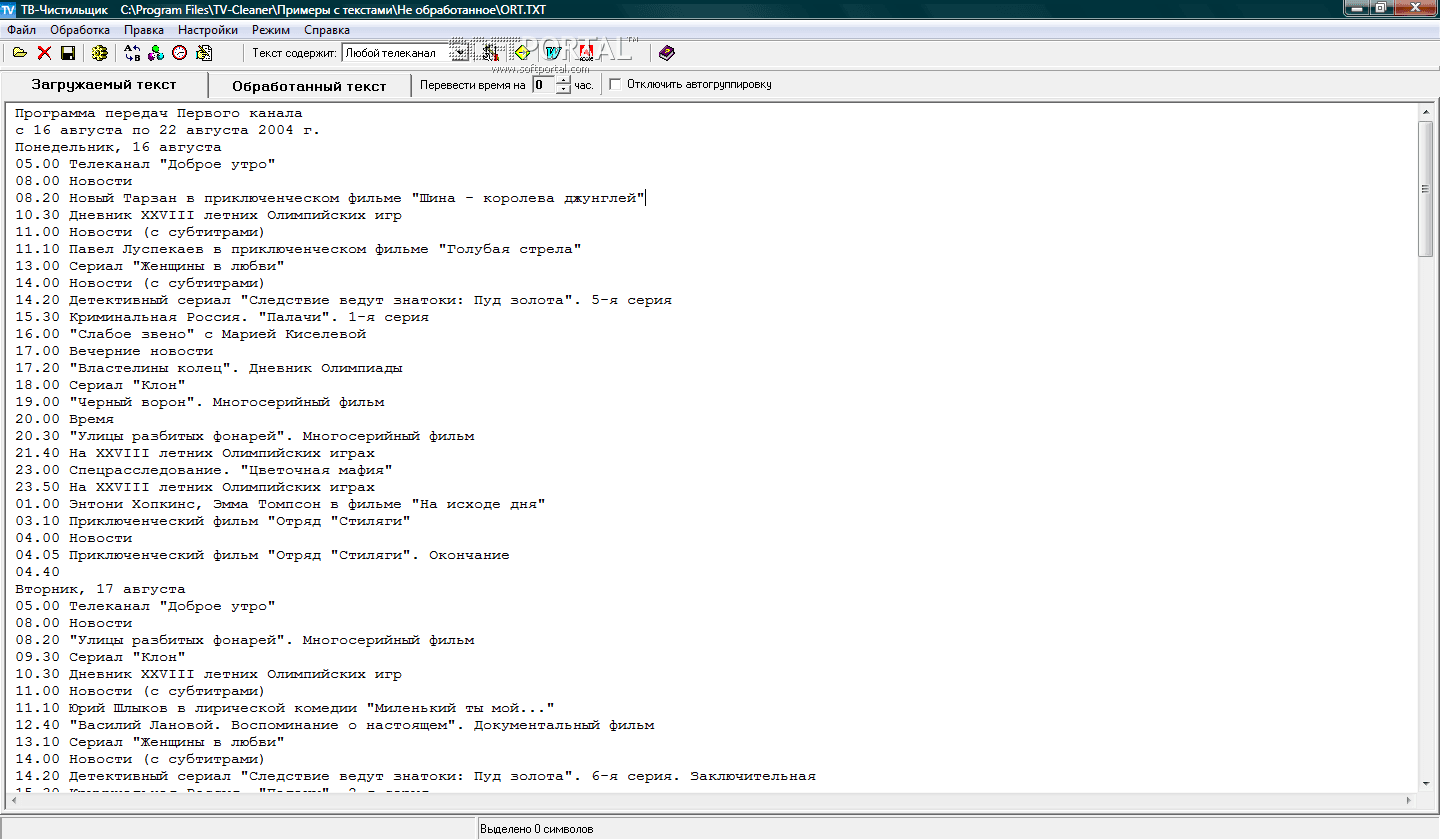Click the 13.00 Сериал 'Женщины в любви' line

click(150, 266)
